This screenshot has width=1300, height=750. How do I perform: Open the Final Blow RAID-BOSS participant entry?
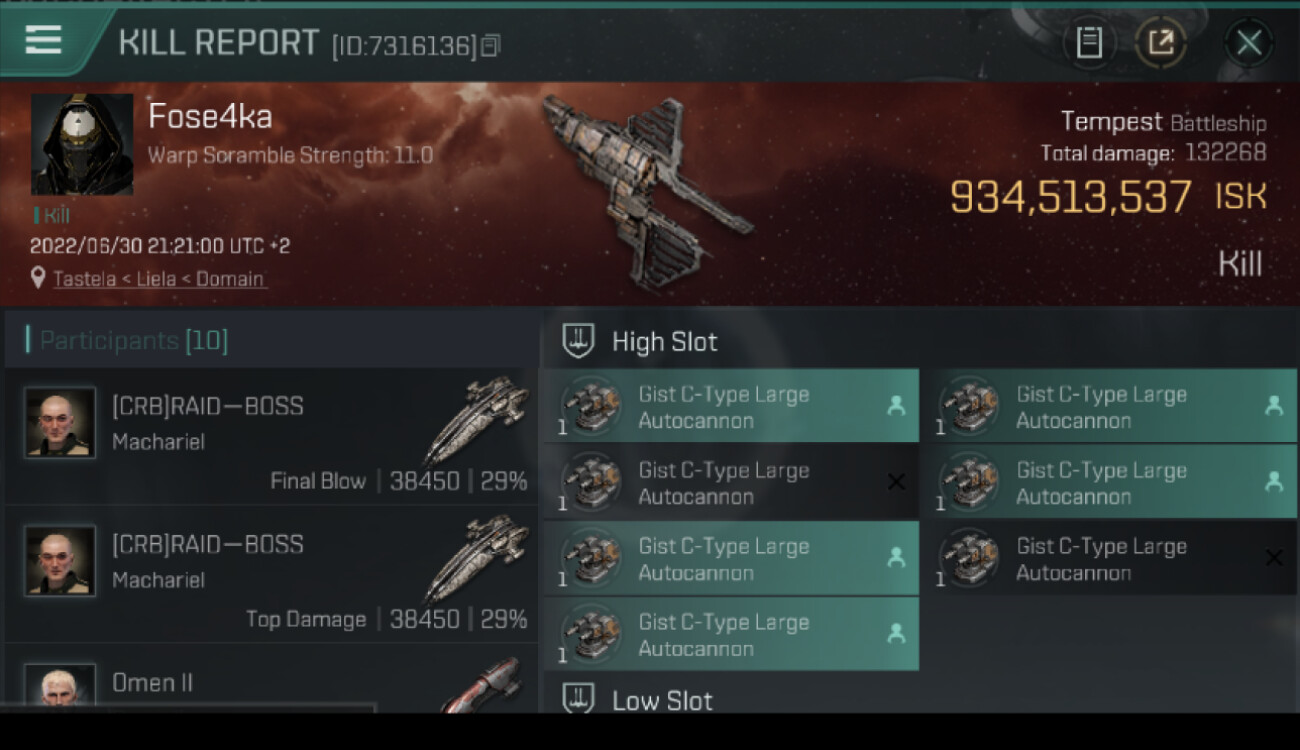271,436
